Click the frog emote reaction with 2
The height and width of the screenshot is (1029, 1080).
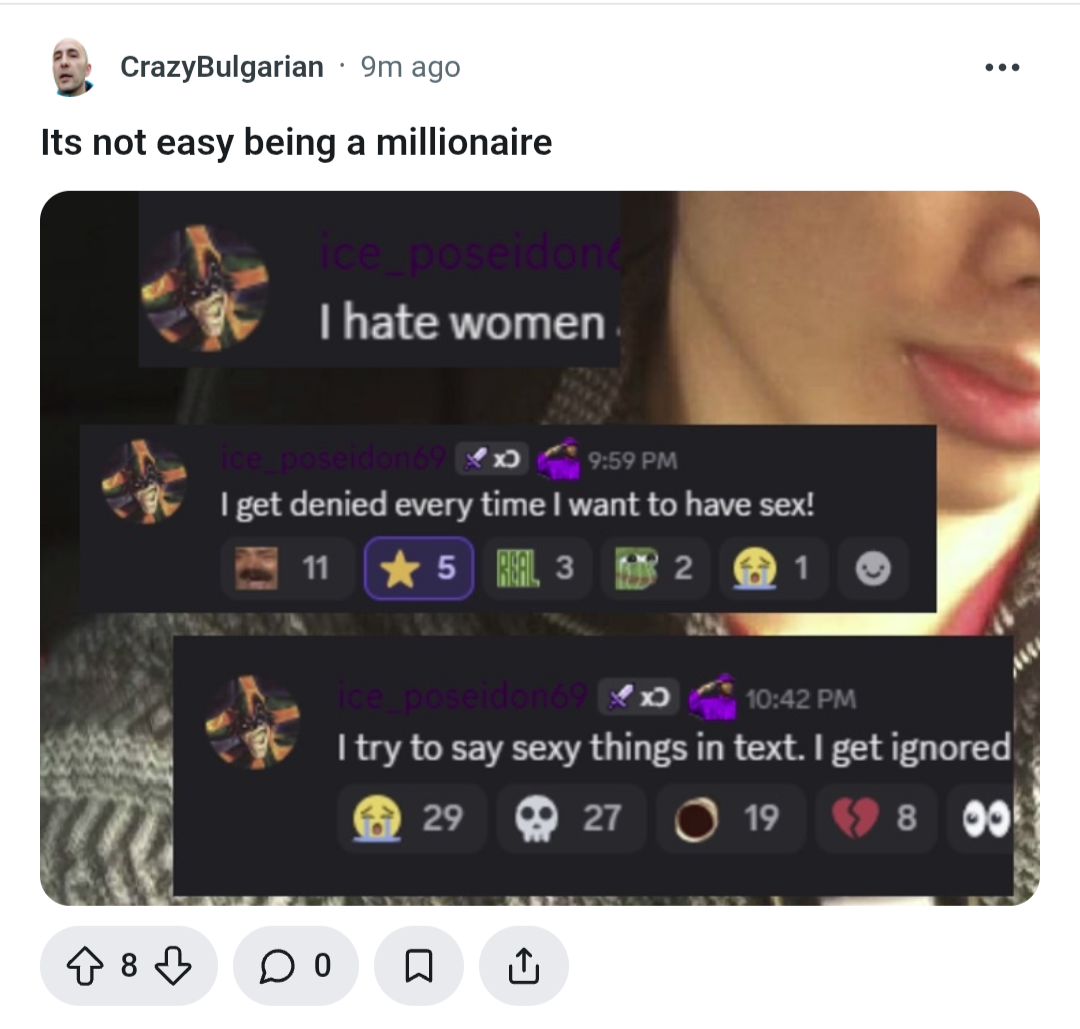[655, 568]
